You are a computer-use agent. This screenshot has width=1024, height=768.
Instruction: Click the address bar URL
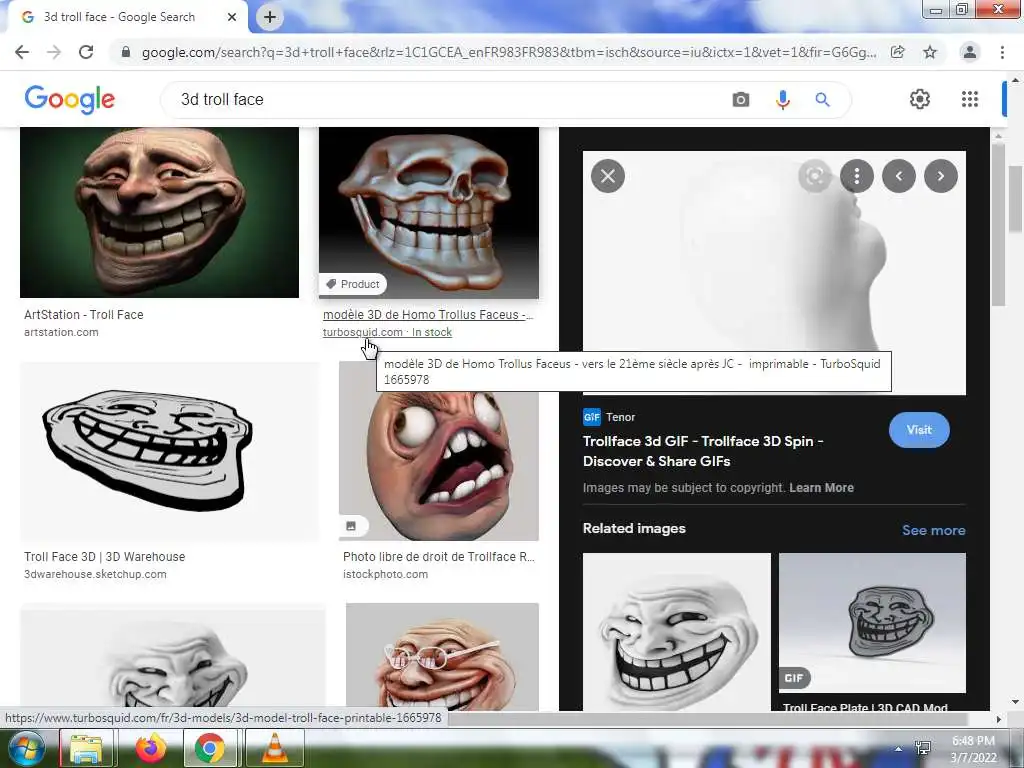[x=509, y=52]
